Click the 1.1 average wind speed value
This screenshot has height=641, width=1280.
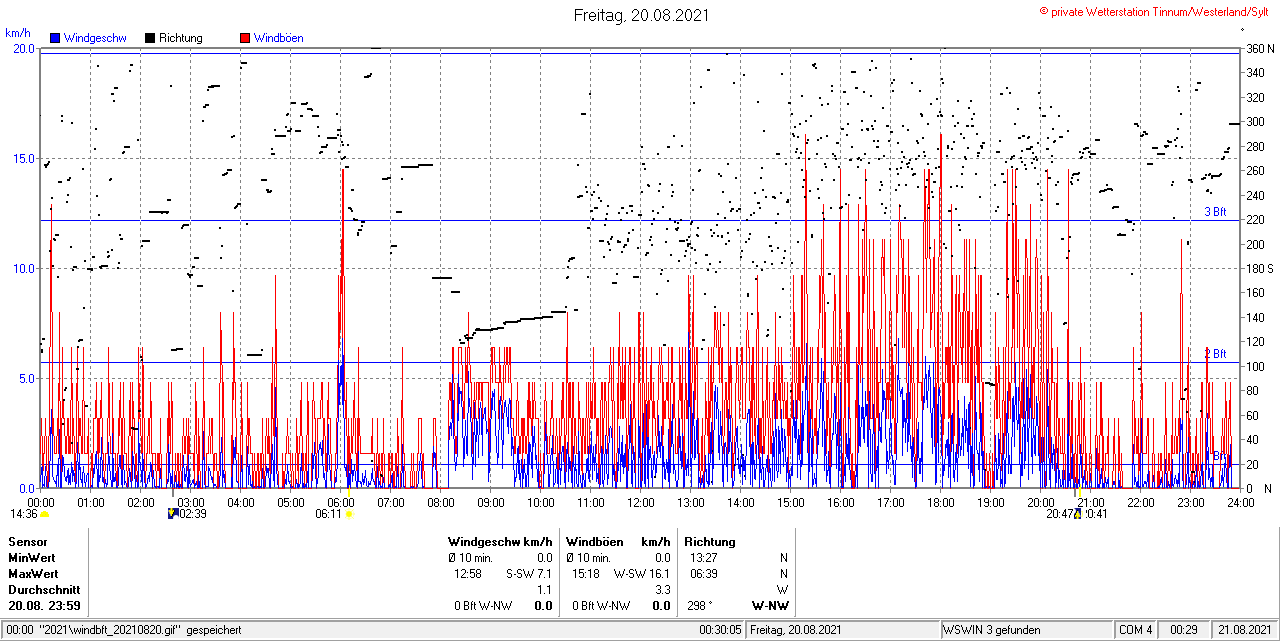(544, 590)
